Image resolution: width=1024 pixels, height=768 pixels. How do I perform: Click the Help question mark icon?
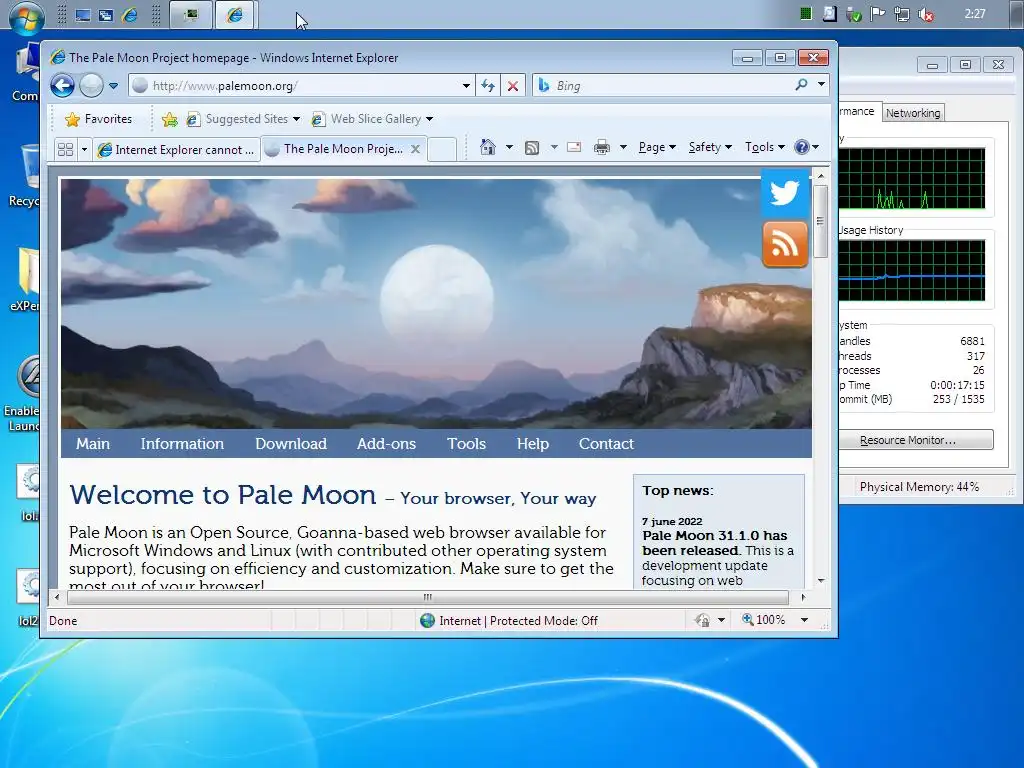802,147
